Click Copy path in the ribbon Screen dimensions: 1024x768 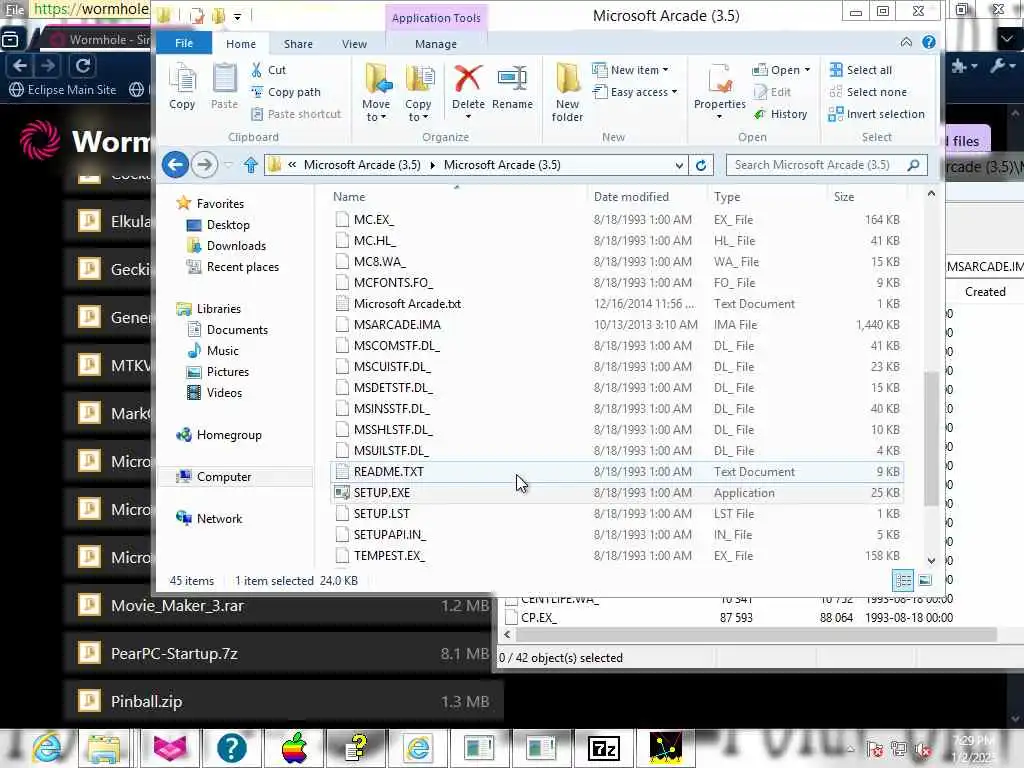pyautogui.click(x=286, y=92)
